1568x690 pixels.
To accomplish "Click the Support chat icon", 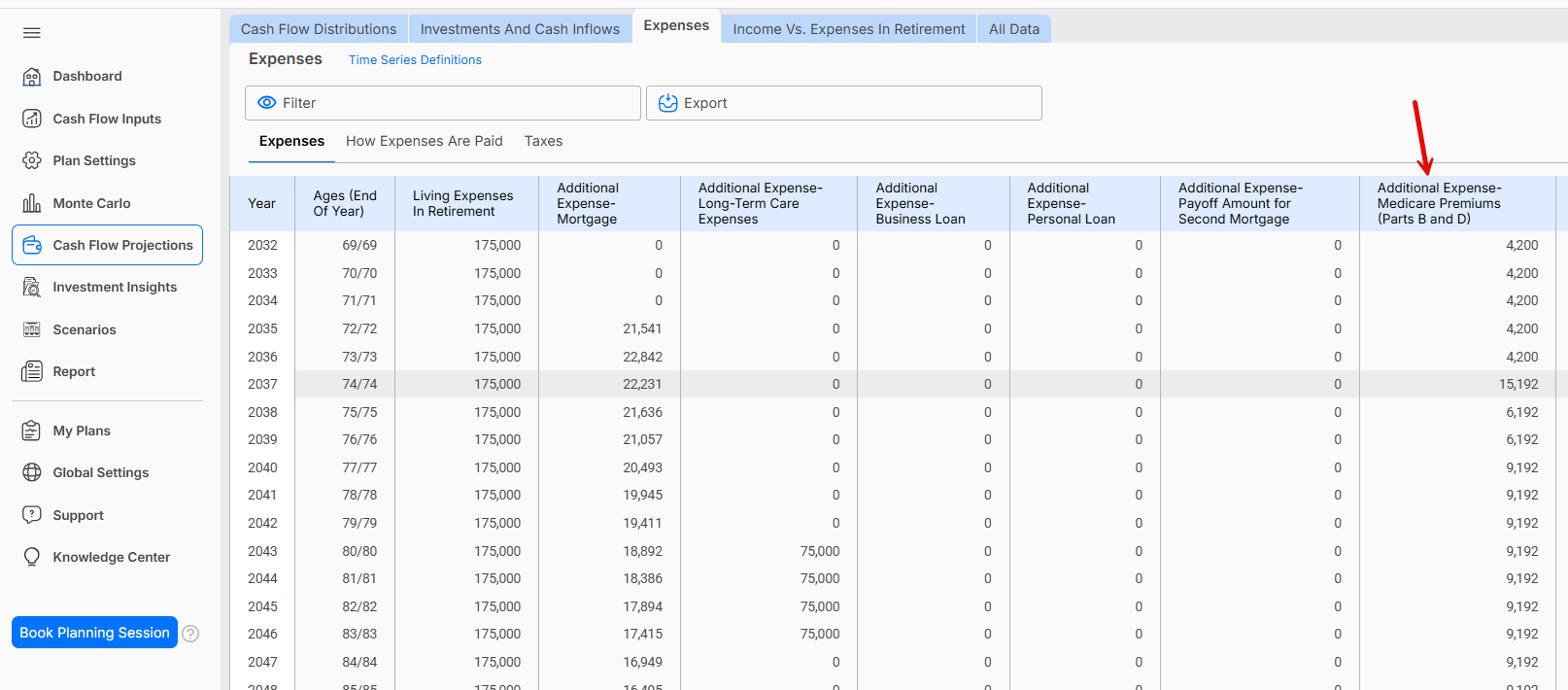I will click(32, 515).
